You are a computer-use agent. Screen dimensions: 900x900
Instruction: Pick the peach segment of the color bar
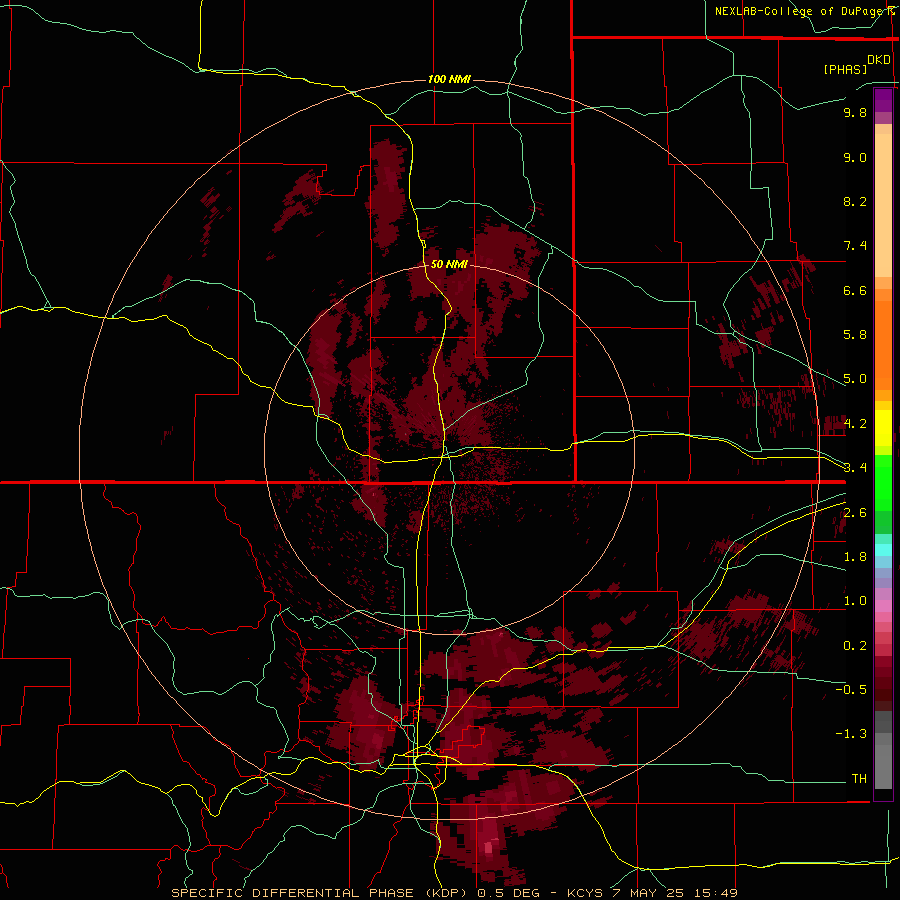pos(883,207)
